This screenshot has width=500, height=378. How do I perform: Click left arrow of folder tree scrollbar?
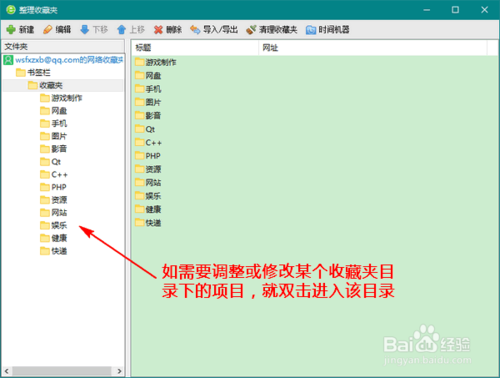pyautogui.click(x=7, y=371)
